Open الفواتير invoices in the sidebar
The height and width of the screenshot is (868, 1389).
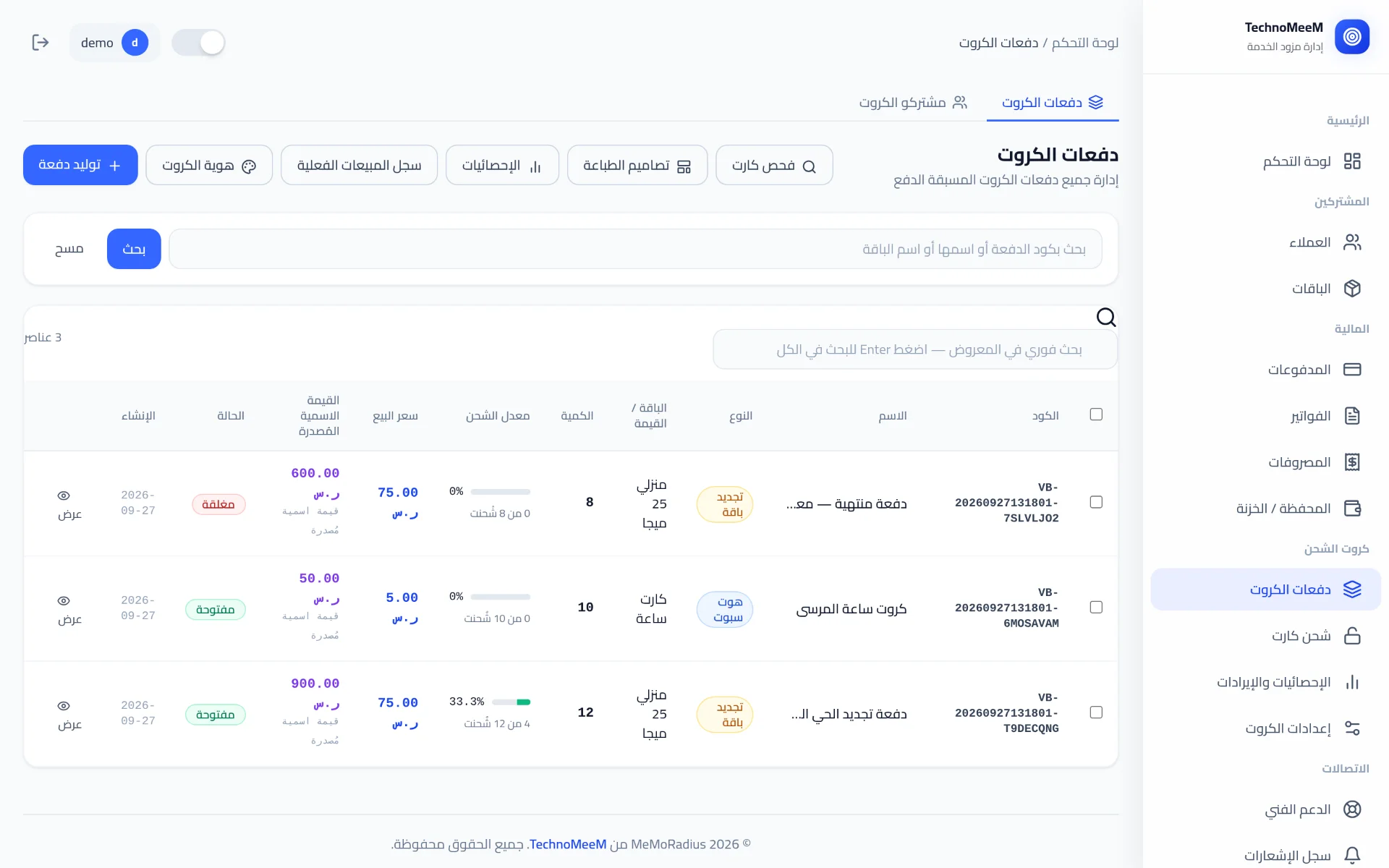click(1266, 416)
